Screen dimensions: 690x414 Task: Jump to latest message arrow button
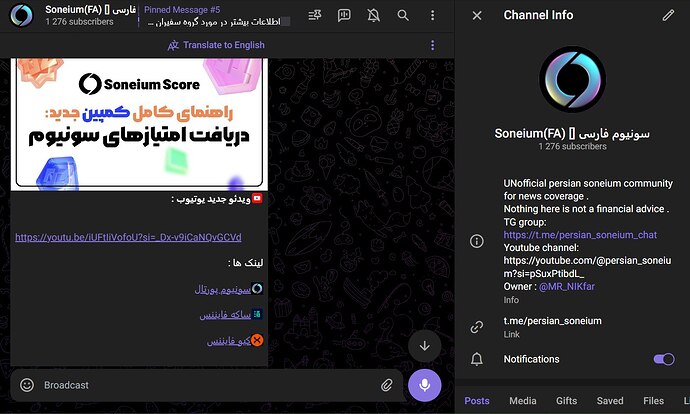point(424,346)
